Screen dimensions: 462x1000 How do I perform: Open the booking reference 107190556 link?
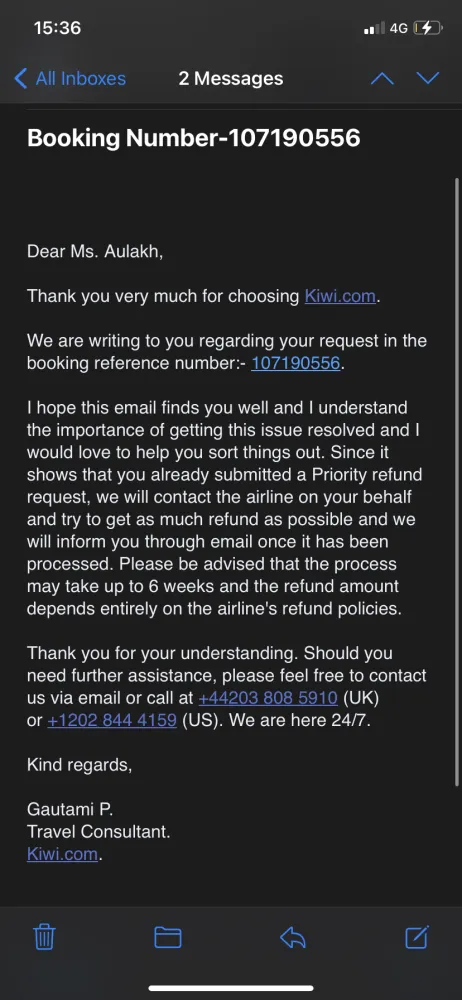[295, 363]
